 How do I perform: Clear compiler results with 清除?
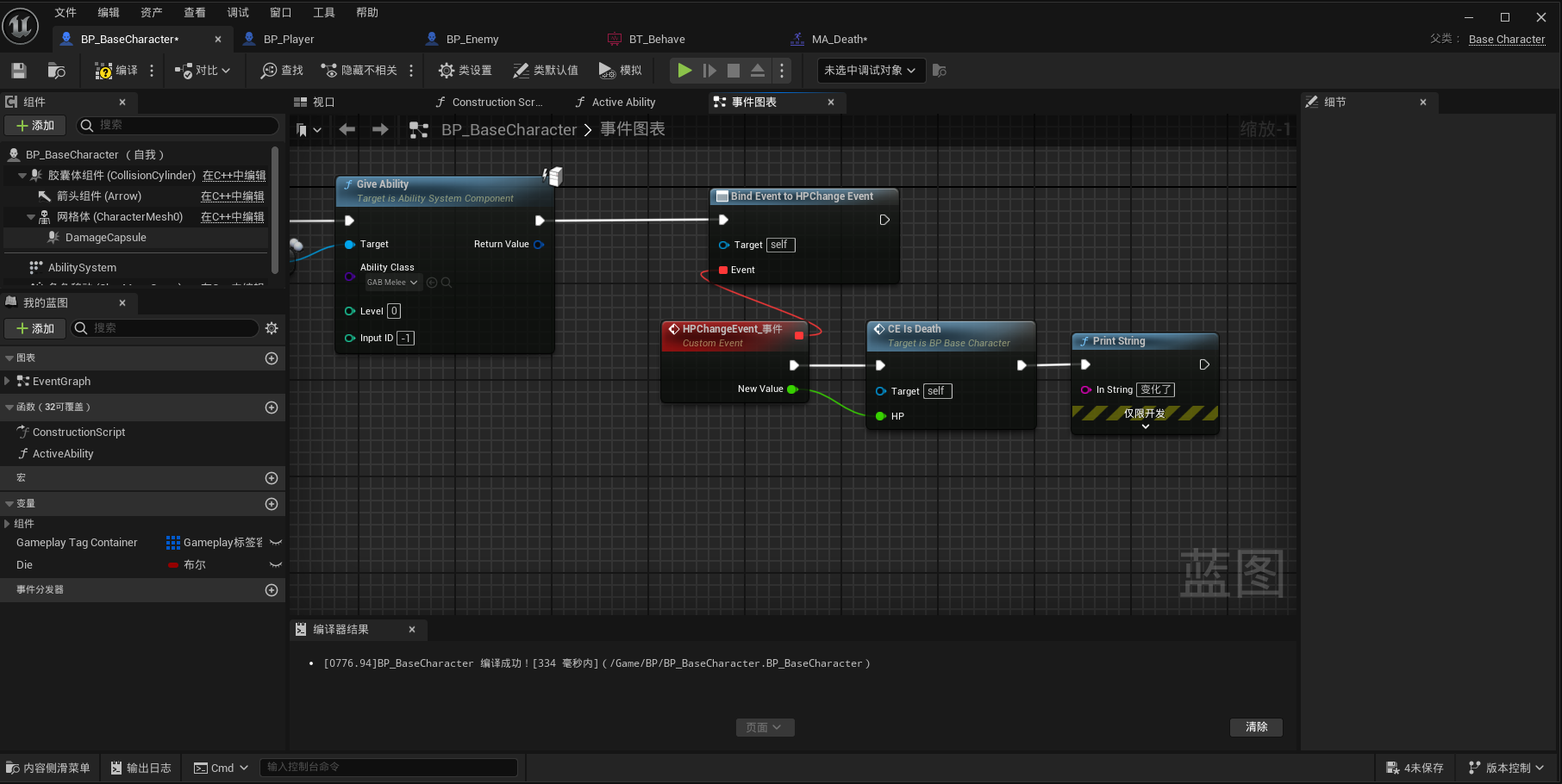pyautogui.click(x=1257, y=727)
